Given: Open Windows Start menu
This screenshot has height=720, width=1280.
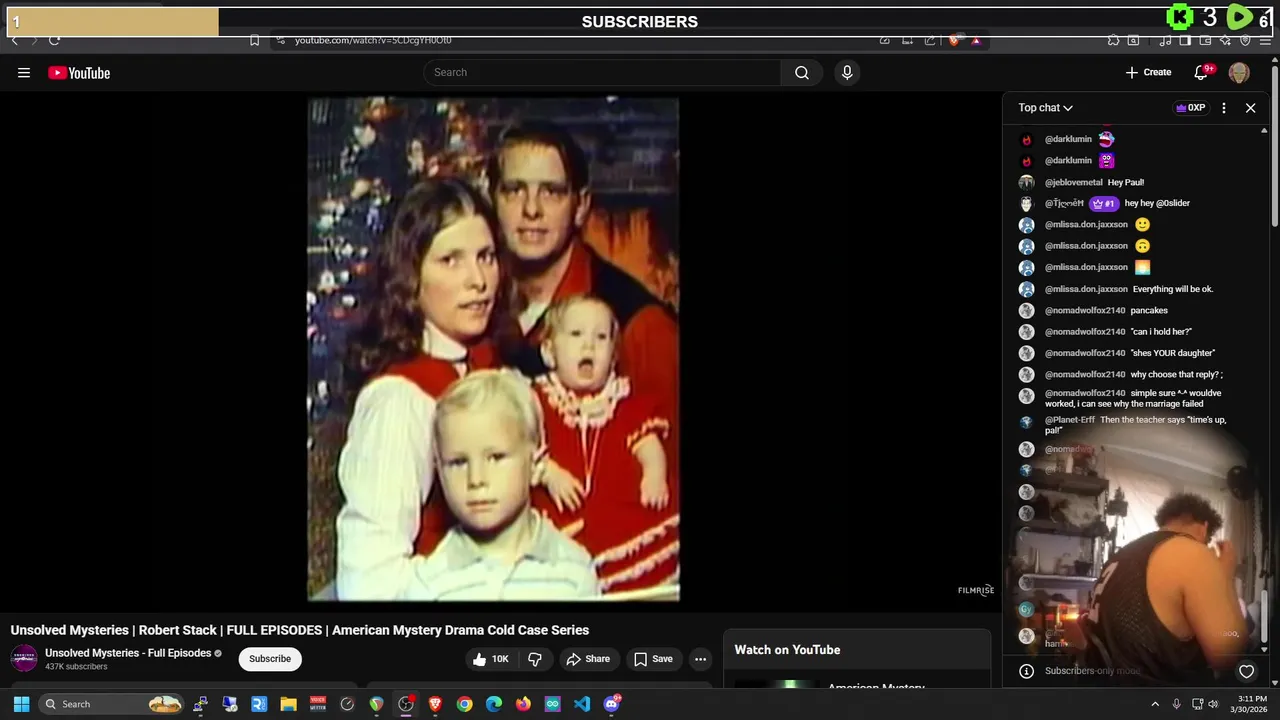Looking at the screenshot, I should tap(21, 704).
